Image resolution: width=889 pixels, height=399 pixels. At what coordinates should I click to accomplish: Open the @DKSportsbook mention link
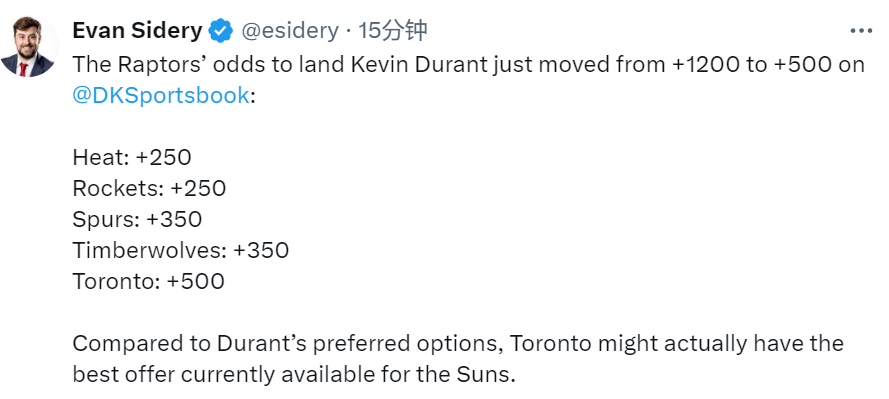point(161,95)
